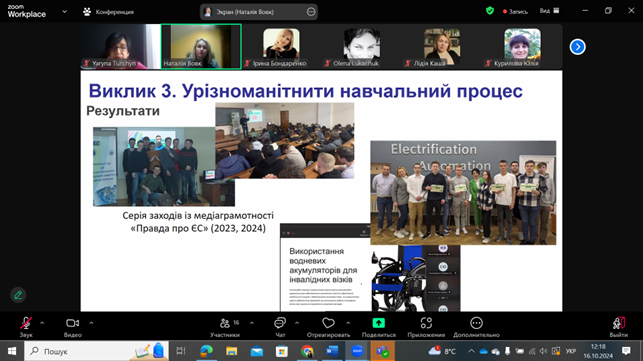This screenshot has height=361, width=643.
Task: Expand participants options arrow beside Участники
Action: (x=251, y=323)
